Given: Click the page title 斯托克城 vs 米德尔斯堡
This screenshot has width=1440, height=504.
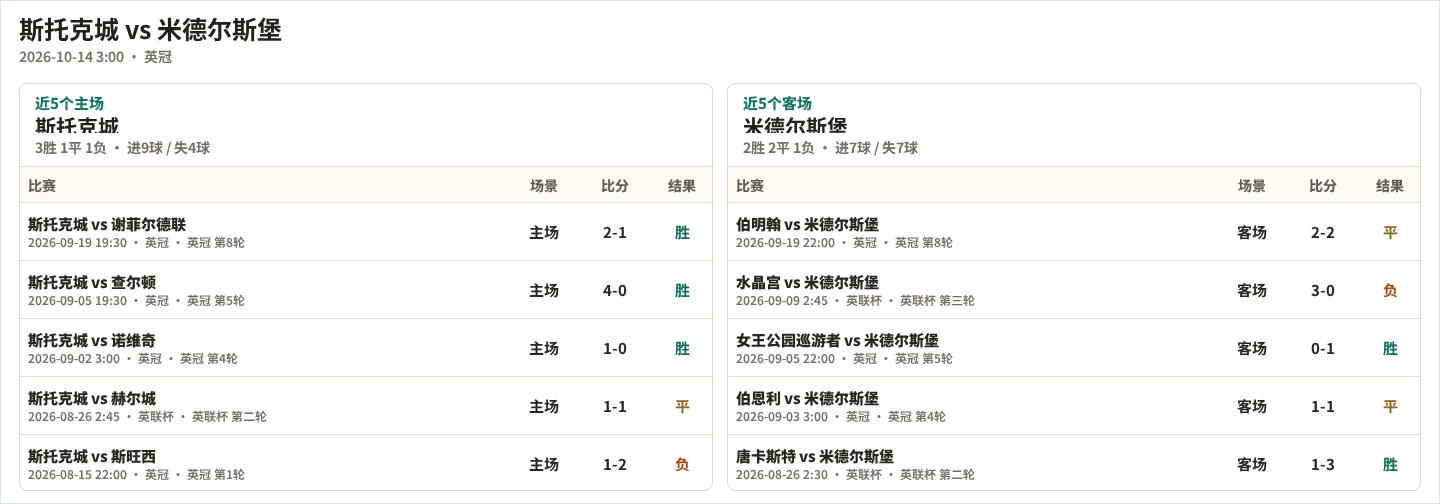Looking at the screenshot, I should (150, 30).
